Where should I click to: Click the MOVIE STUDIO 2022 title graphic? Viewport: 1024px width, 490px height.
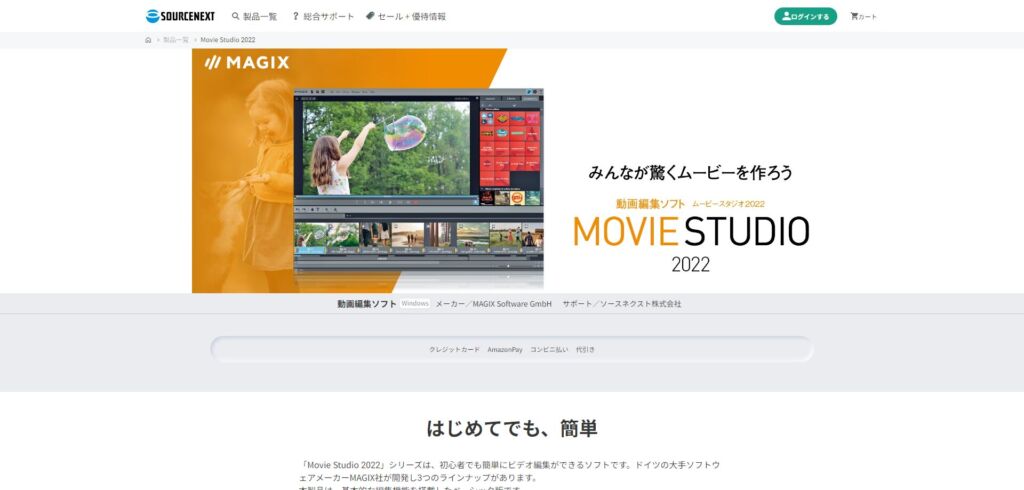[x=691, y=243]
